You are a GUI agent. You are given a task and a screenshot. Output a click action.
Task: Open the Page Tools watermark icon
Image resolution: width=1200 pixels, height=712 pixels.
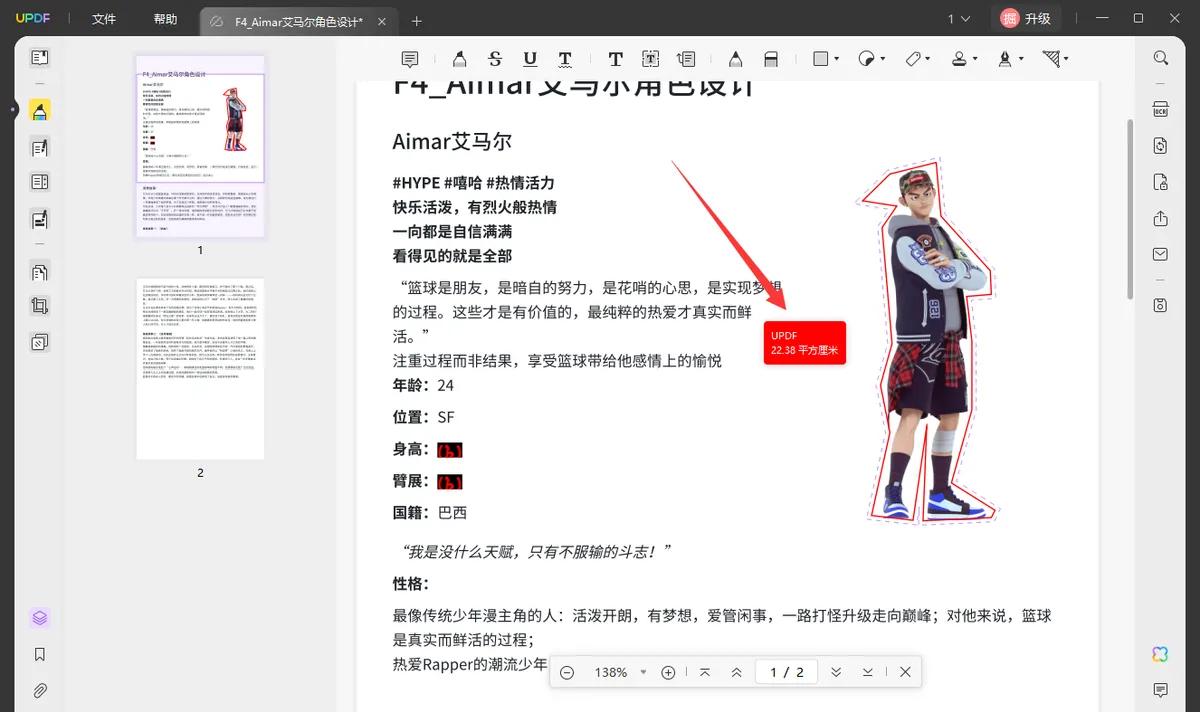pyautogui.click(x=39, y=342)
